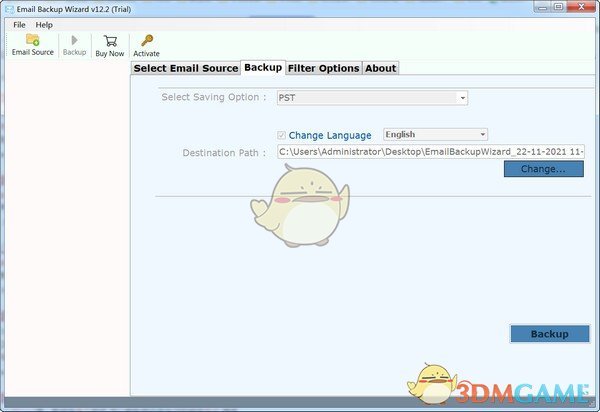Open the Help menu
Screen dimensions: 600x412
click(44, 25)
